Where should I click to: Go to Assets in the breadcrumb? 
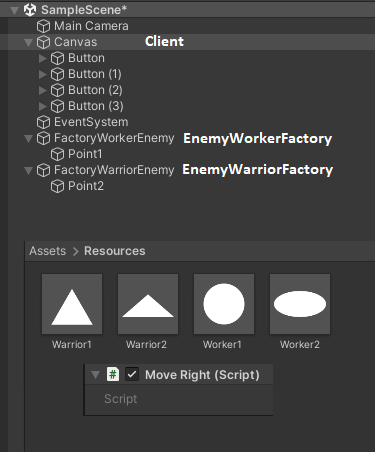(48, 251)
